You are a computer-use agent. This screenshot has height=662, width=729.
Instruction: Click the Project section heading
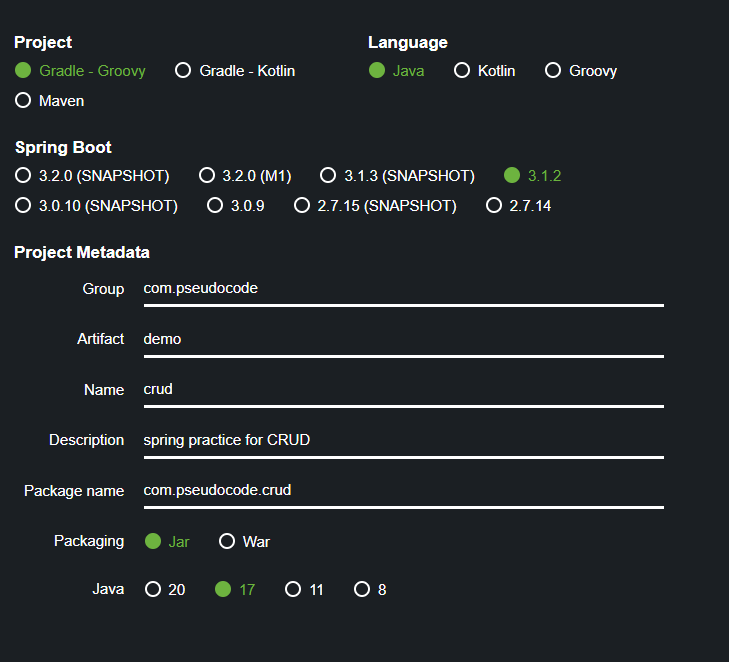43,42
